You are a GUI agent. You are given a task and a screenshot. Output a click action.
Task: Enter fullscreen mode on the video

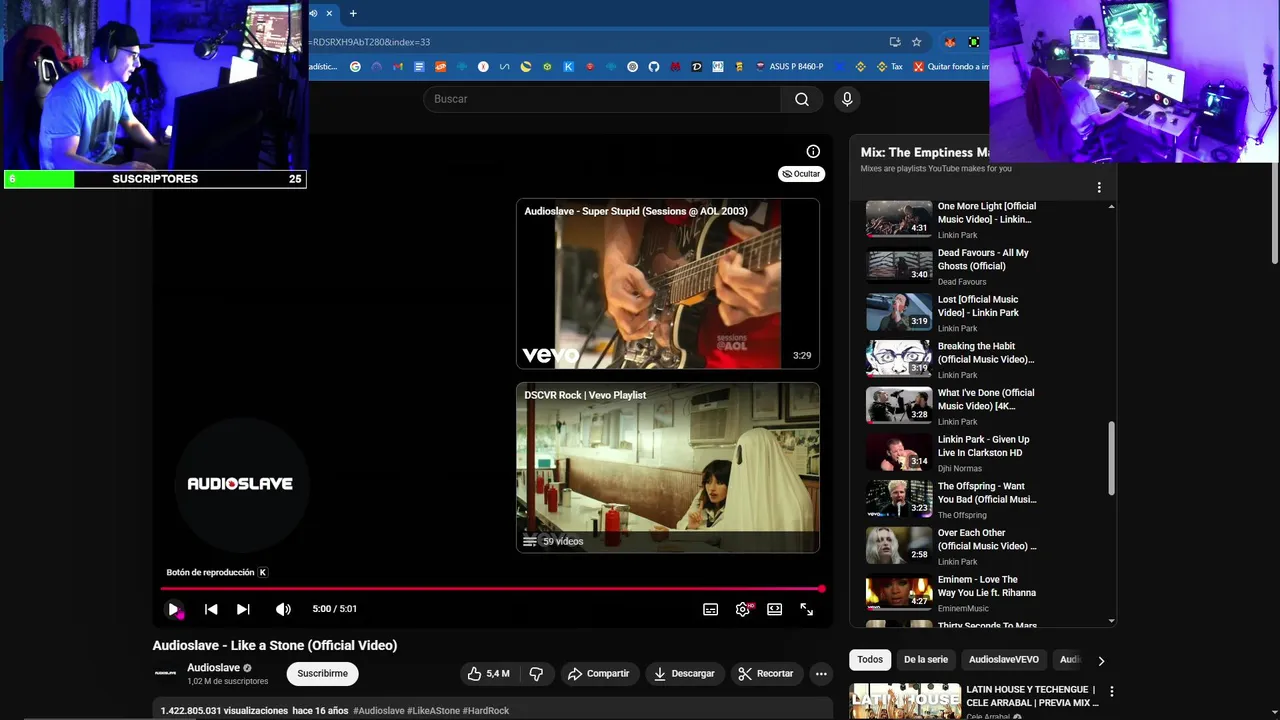click(807, 609)
